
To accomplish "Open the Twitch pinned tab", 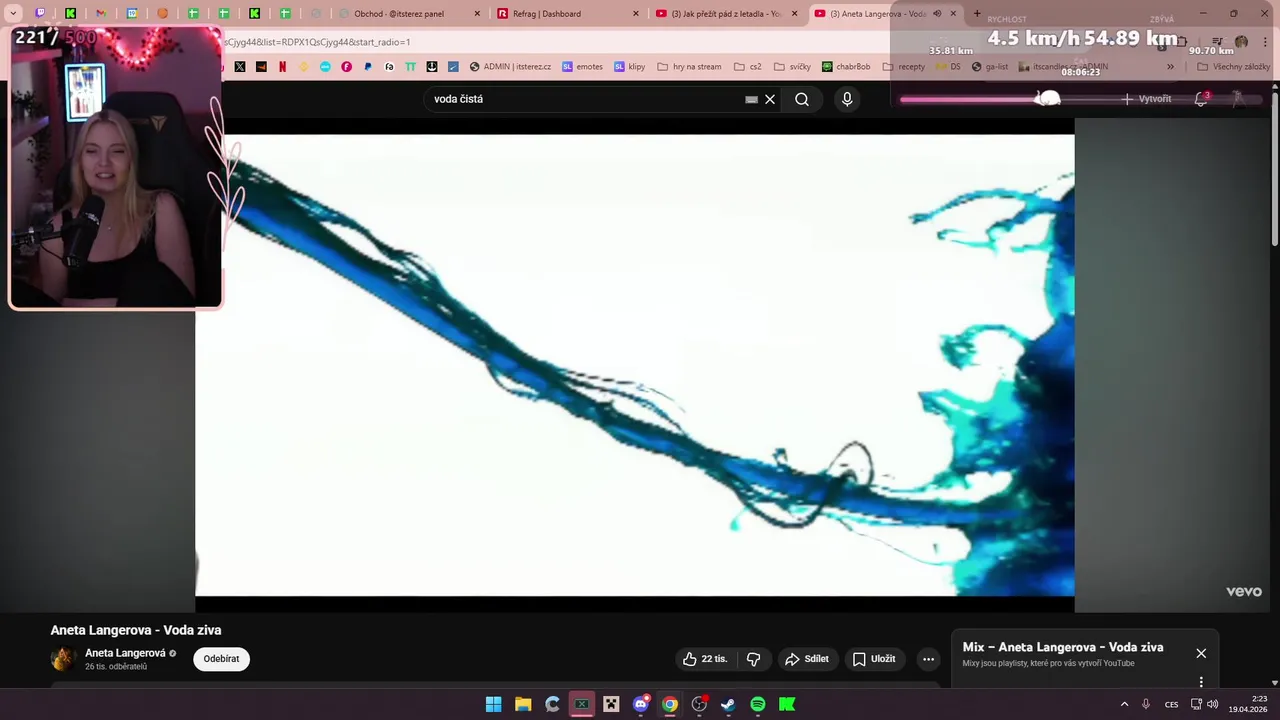I will coord(40,13).
